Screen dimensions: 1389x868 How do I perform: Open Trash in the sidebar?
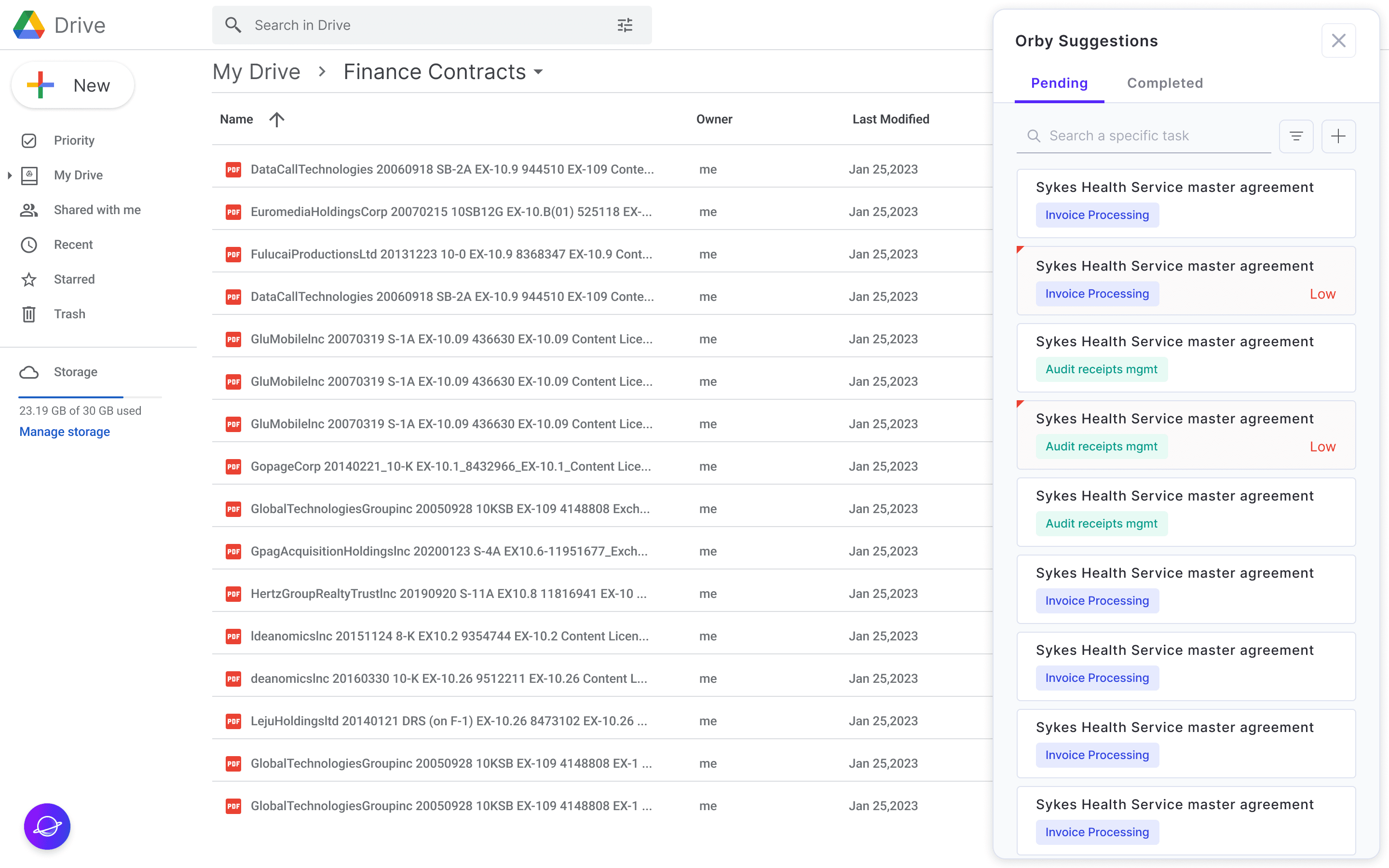[69, 314]
